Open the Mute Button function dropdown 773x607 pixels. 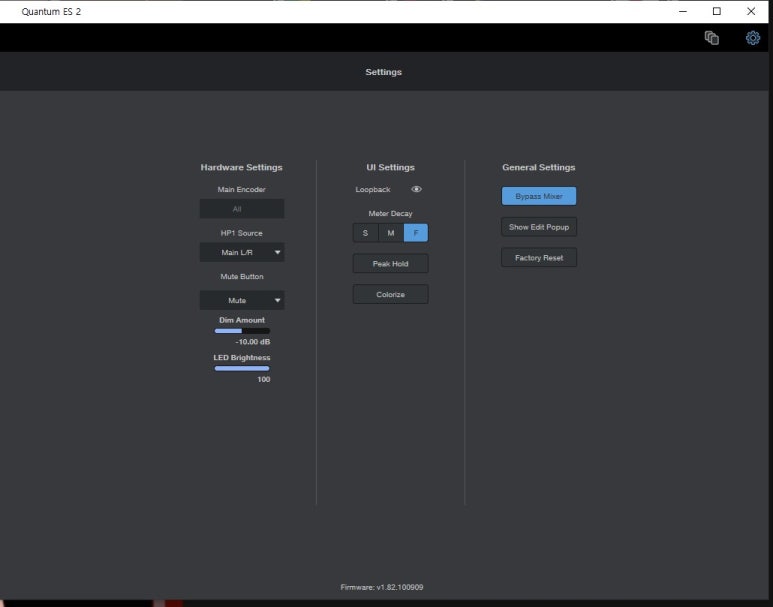click(x=242, y=300)
